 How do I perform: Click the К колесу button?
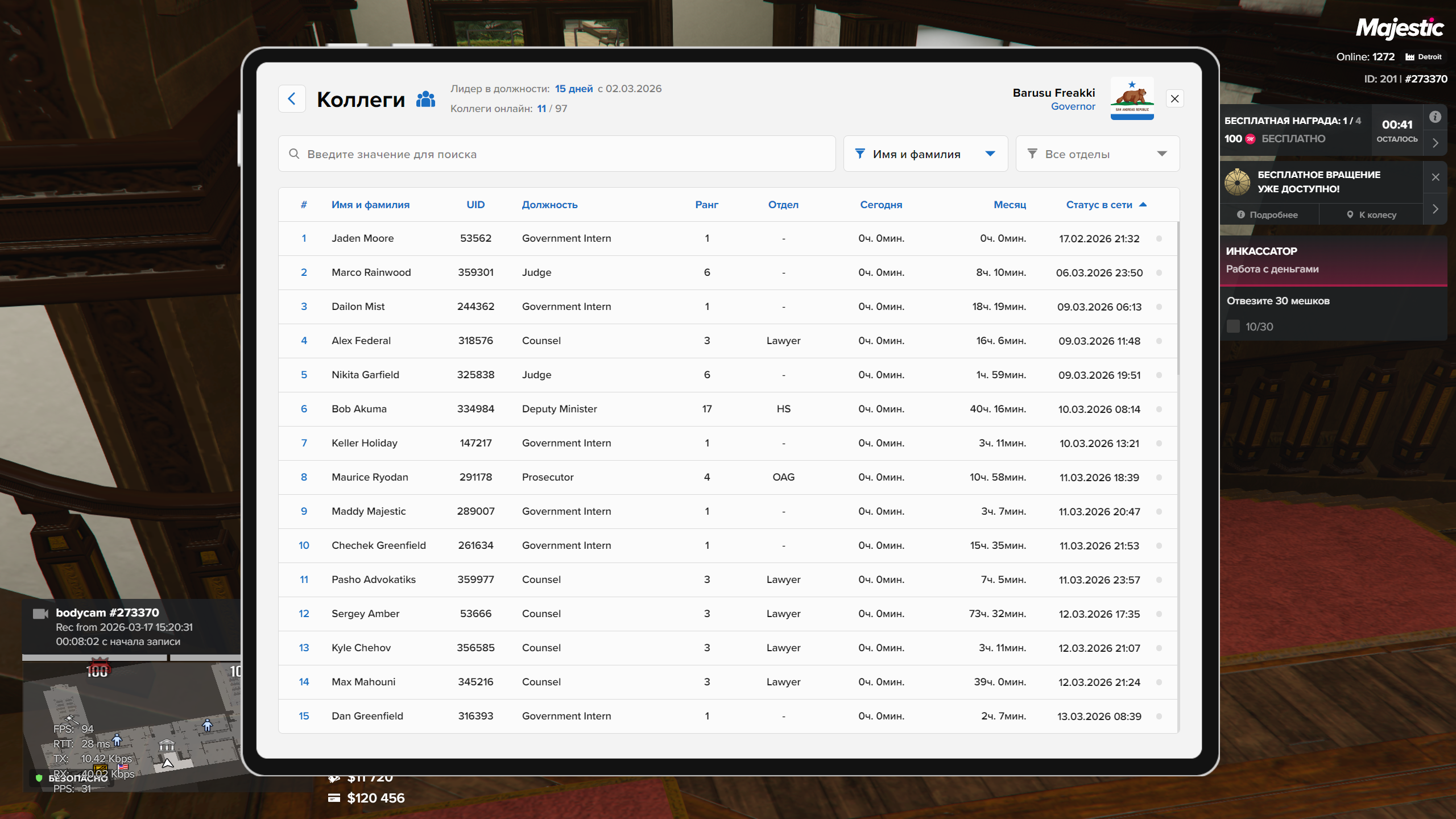[x=1371, y=215]
